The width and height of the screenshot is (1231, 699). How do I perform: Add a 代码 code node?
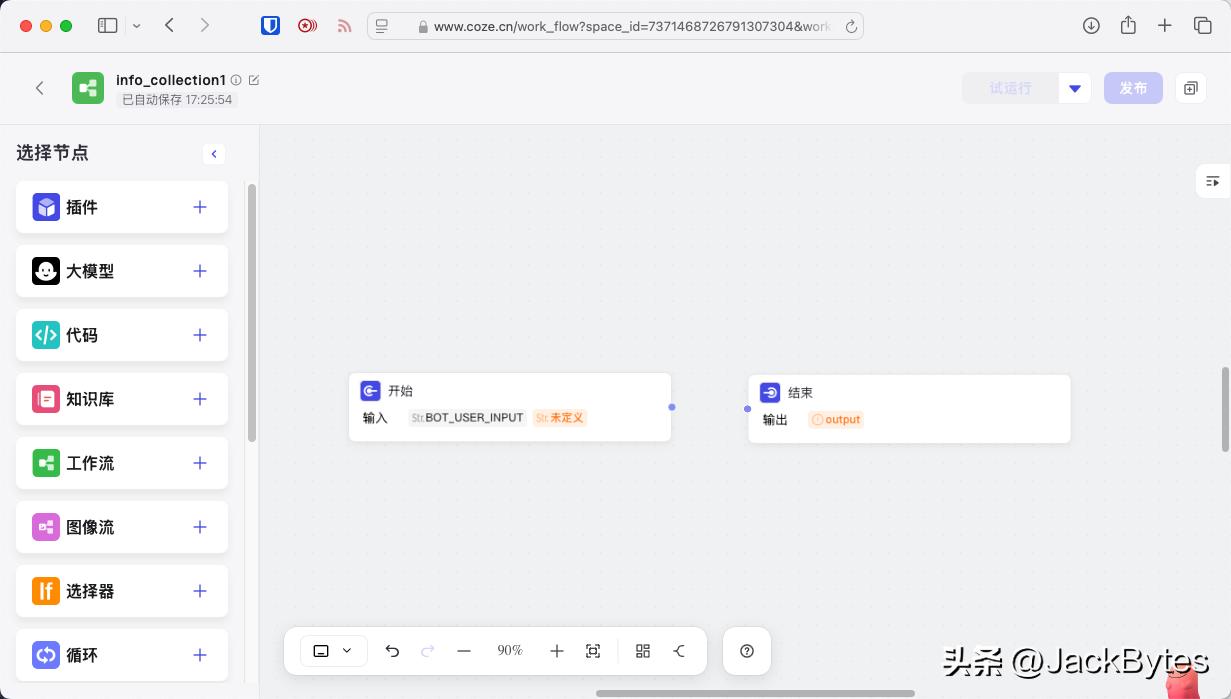(200, 335)
